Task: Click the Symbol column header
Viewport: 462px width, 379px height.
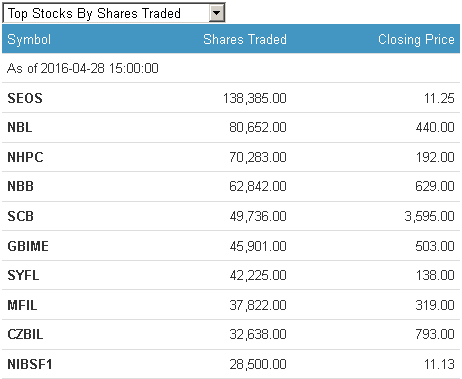Action: click(29, 39)
